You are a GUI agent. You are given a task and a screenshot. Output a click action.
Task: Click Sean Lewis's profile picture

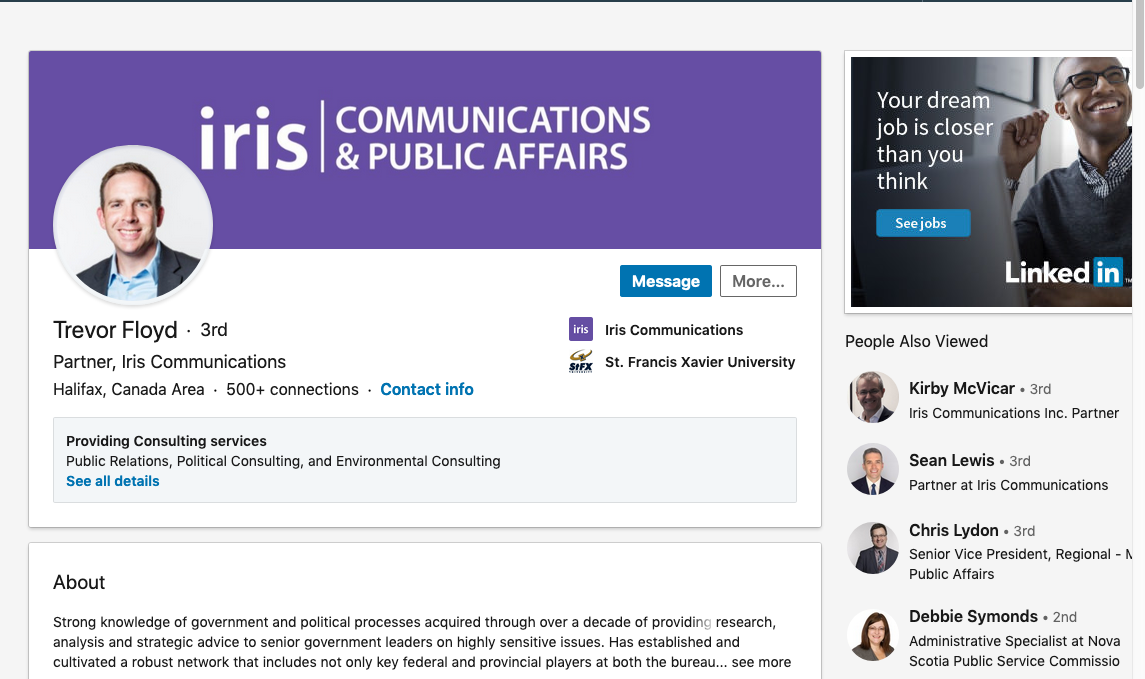pos(873,469)
